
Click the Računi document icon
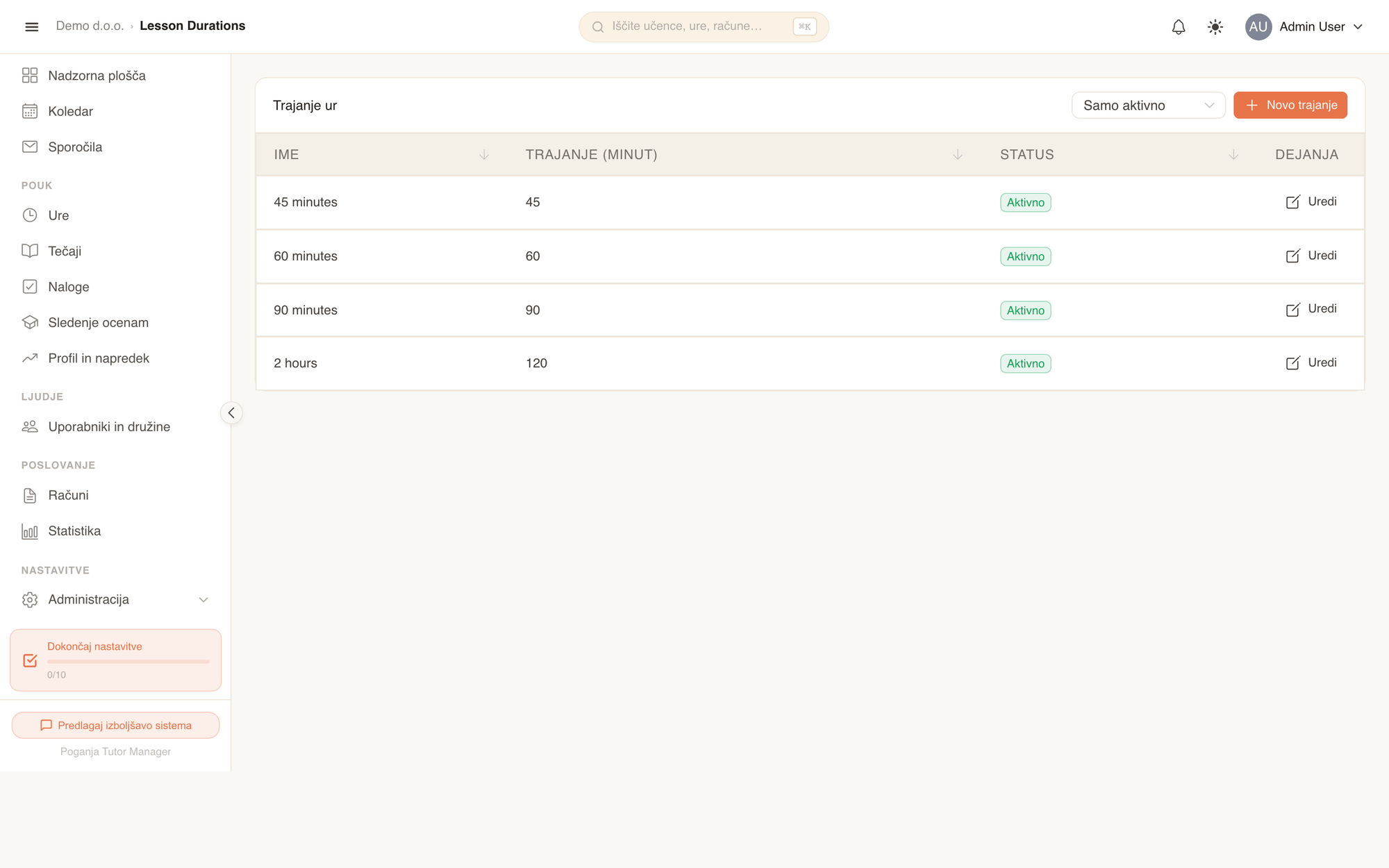click(30, 496)
